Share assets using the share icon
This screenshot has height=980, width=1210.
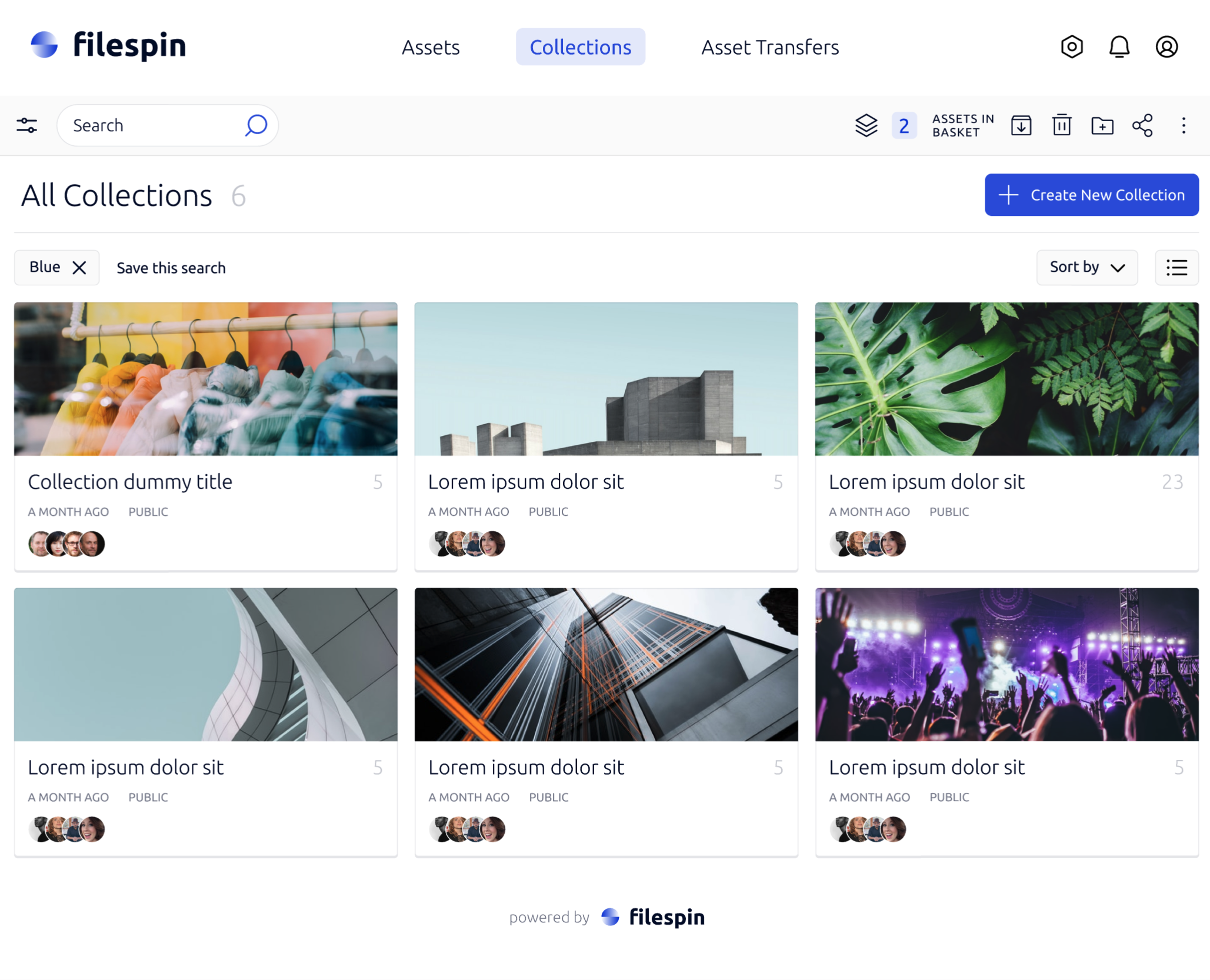tap(1142, 125)
